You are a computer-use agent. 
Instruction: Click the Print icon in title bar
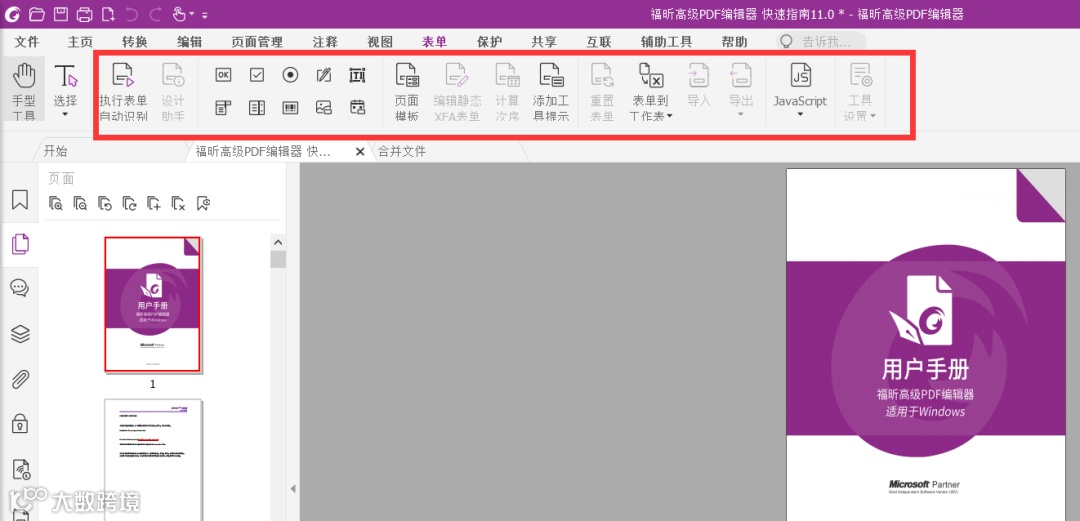click(84, 13)
